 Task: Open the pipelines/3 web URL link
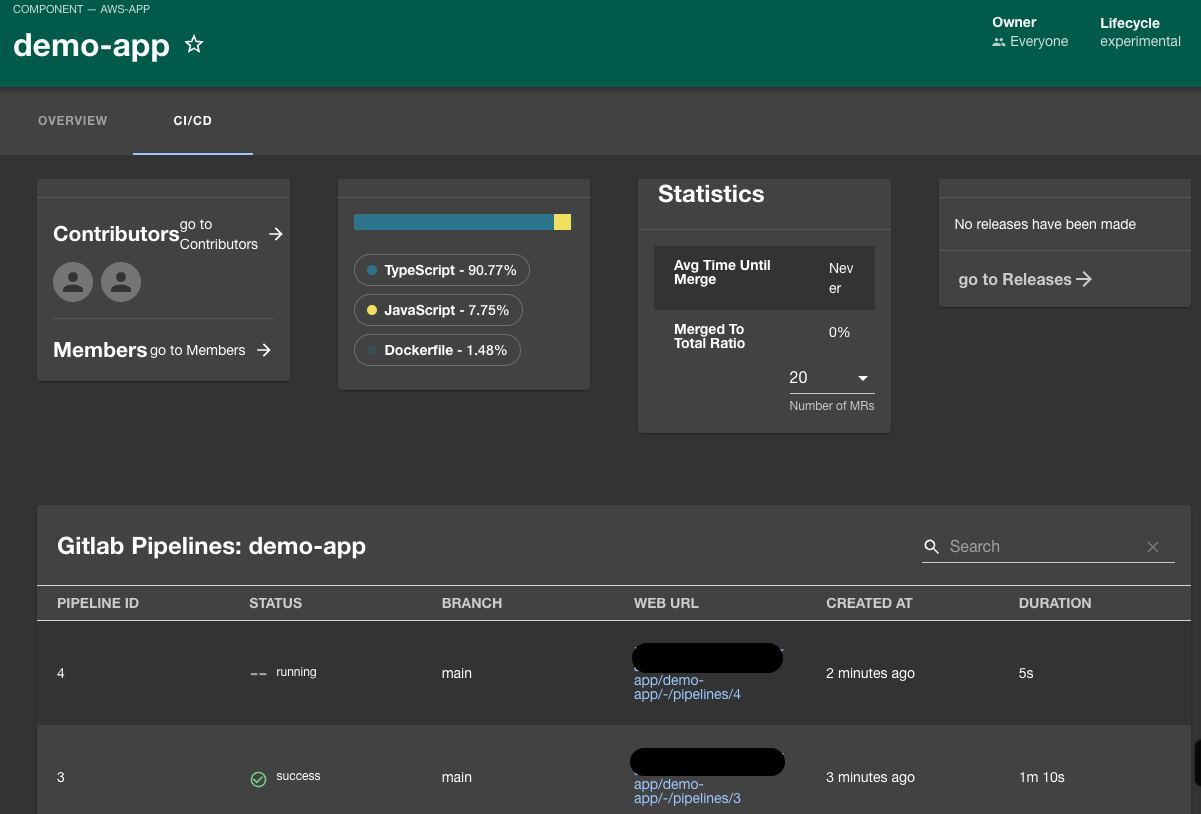click(688, 791)
